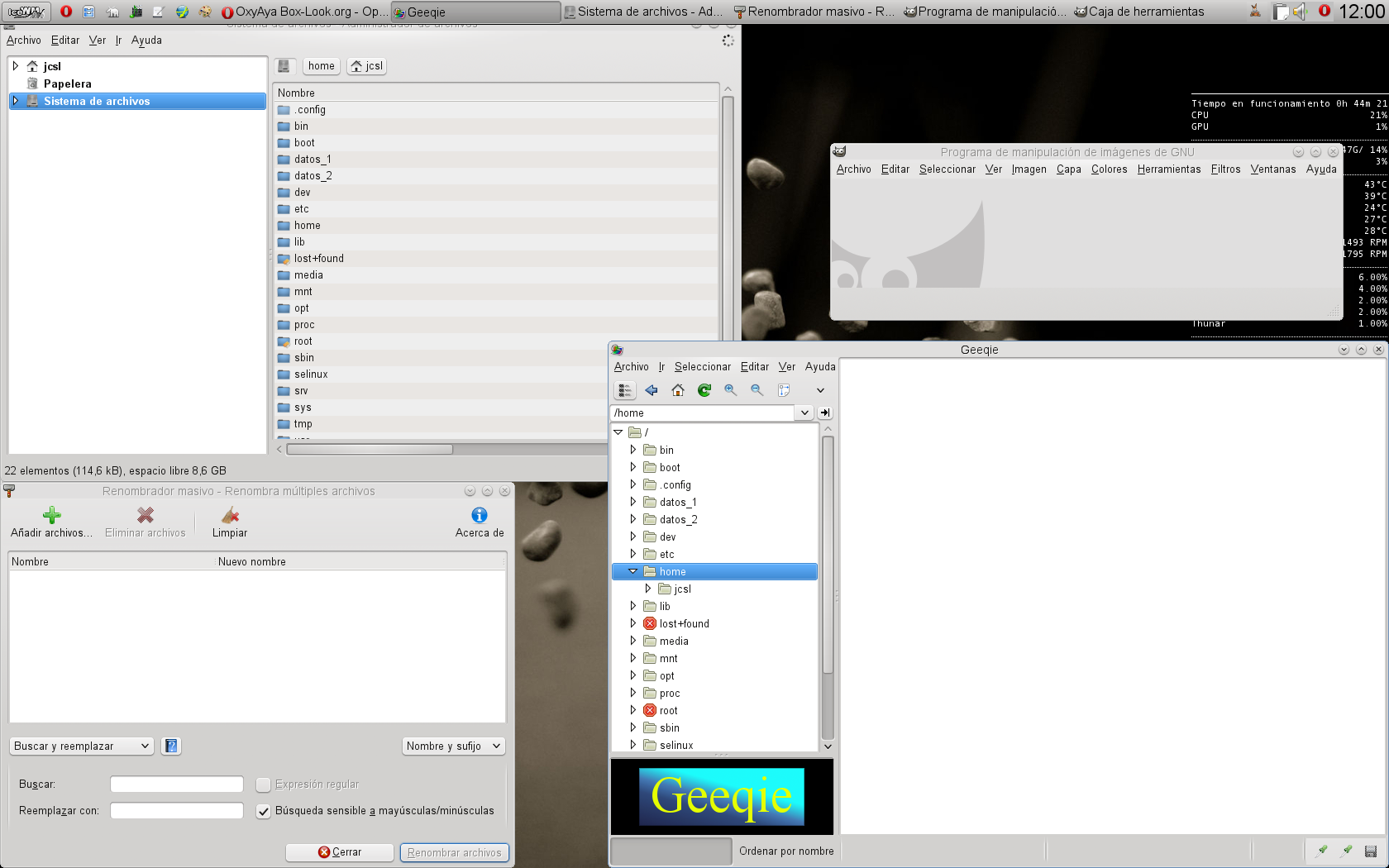Screen dimensions: 1389x868
Task: Click the Buscar input field
Action: coord(177,785)
